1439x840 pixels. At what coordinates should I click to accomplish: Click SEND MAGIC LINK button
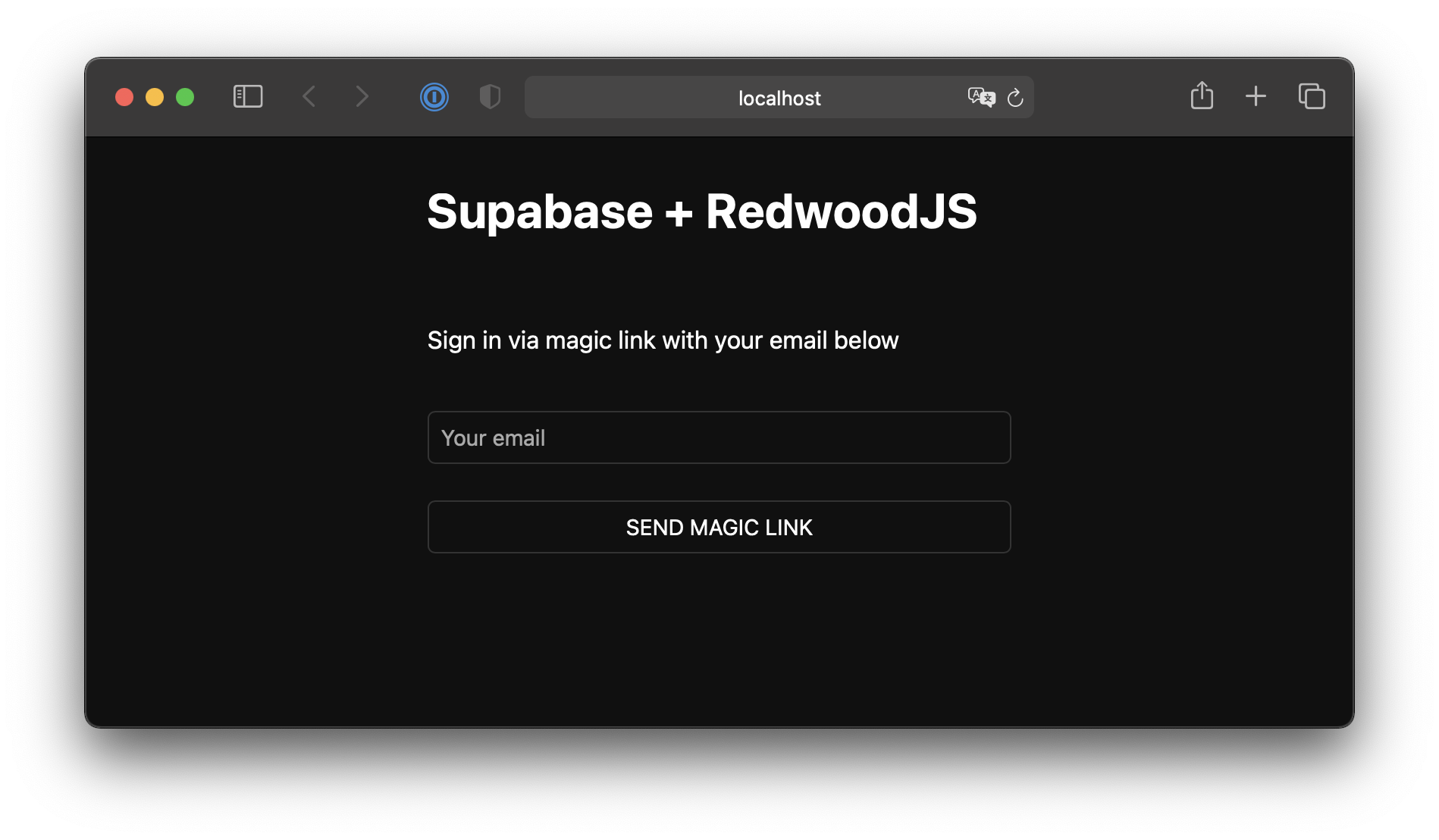point(719,527)
